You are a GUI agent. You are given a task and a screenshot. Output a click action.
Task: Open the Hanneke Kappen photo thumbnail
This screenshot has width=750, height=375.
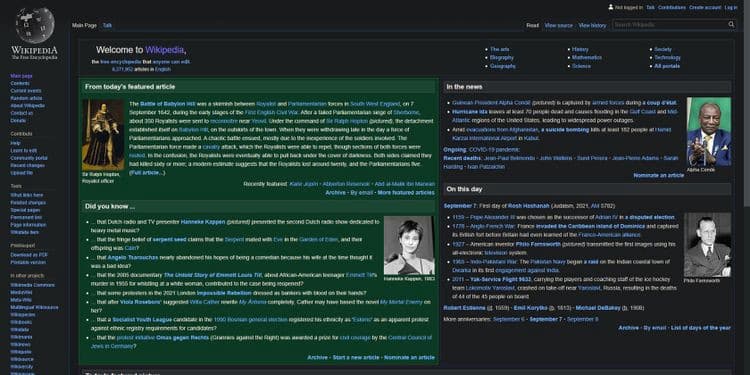[409, 245]
